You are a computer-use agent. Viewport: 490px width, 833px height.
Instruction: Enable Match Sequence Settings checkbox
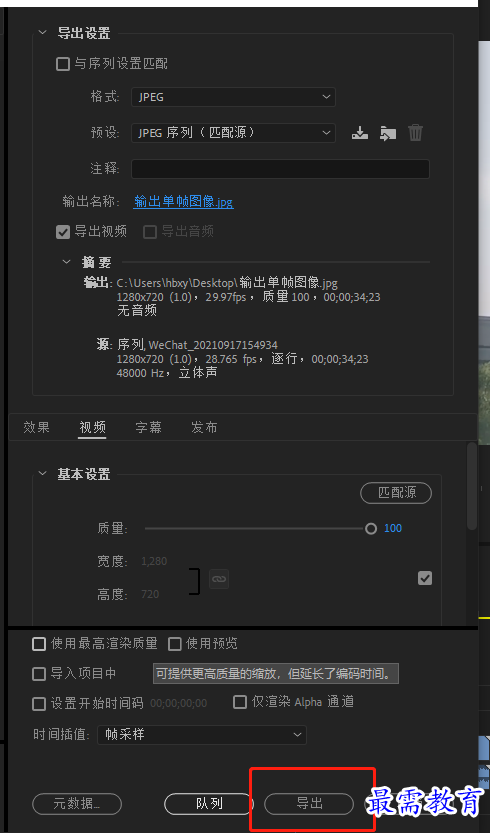tap(63, 64)
